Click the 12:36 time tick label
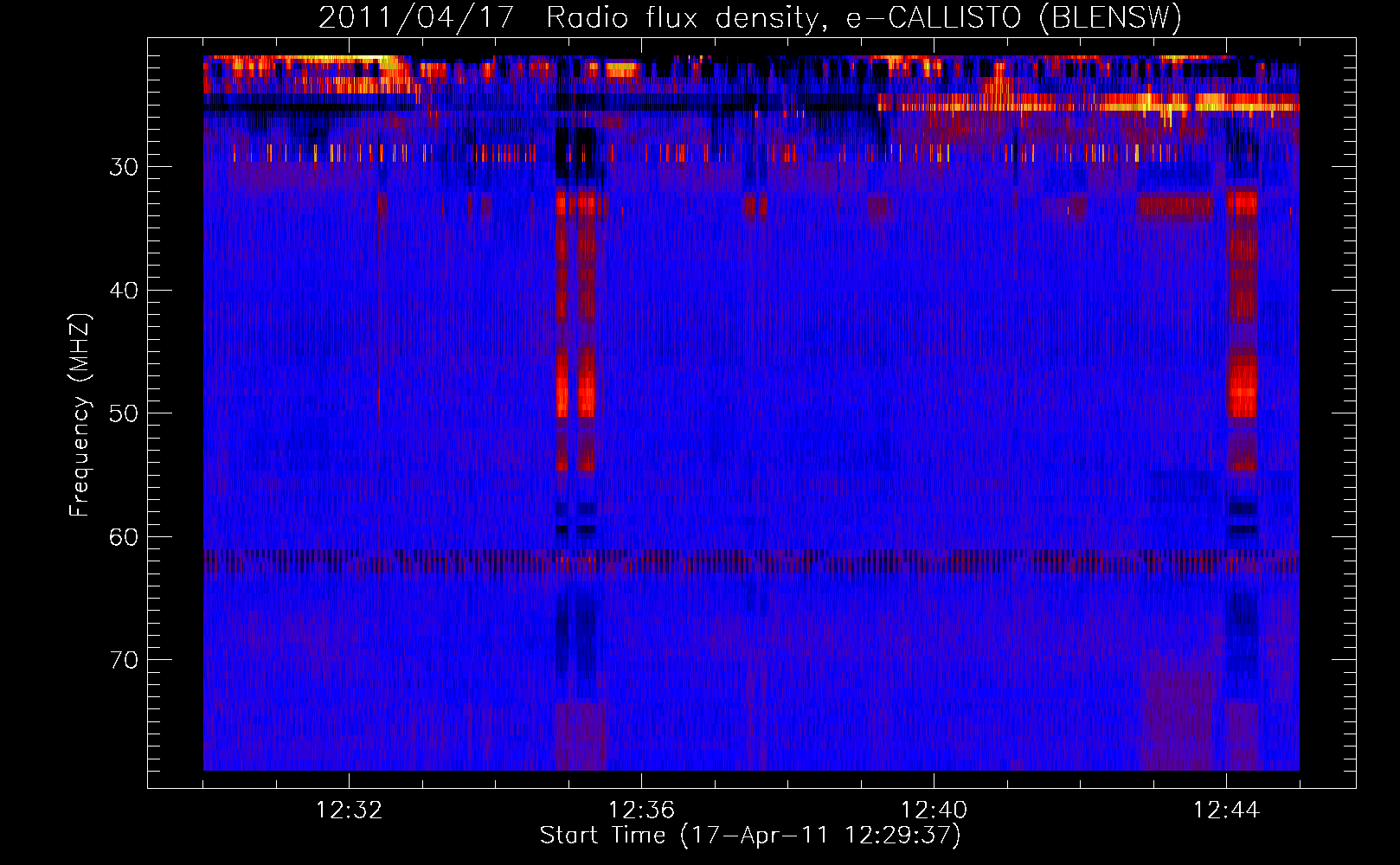This screenshot has height=865, width=1400. click(x=641, y=811)
